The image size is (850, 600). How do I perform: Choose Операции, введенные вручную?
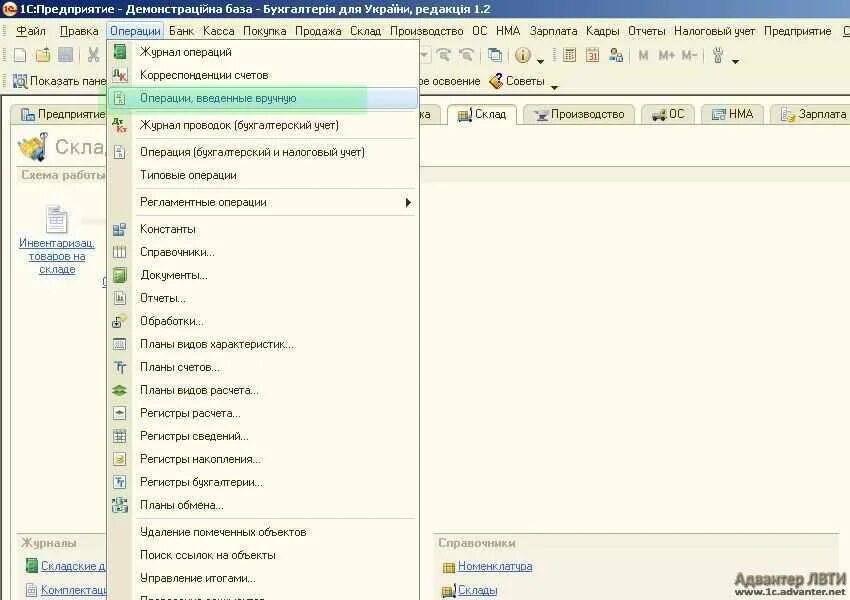pos(263,98)
